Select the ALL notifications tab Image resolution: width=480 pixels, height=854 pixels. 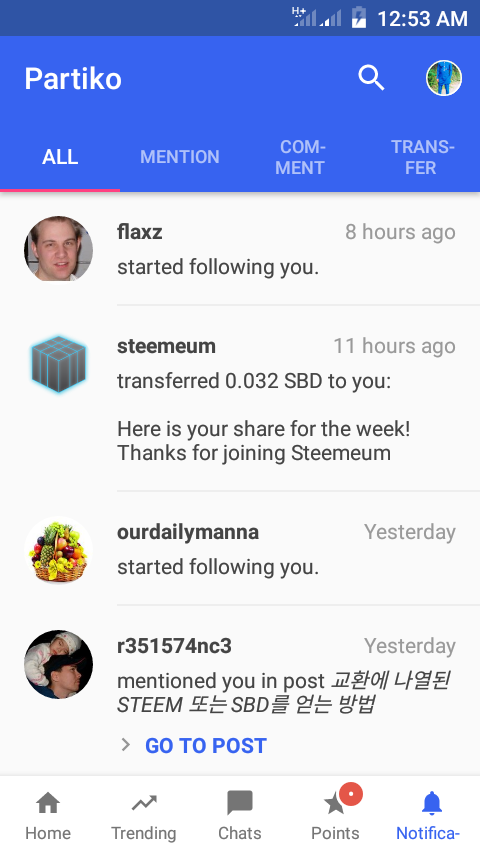(60, 157)
